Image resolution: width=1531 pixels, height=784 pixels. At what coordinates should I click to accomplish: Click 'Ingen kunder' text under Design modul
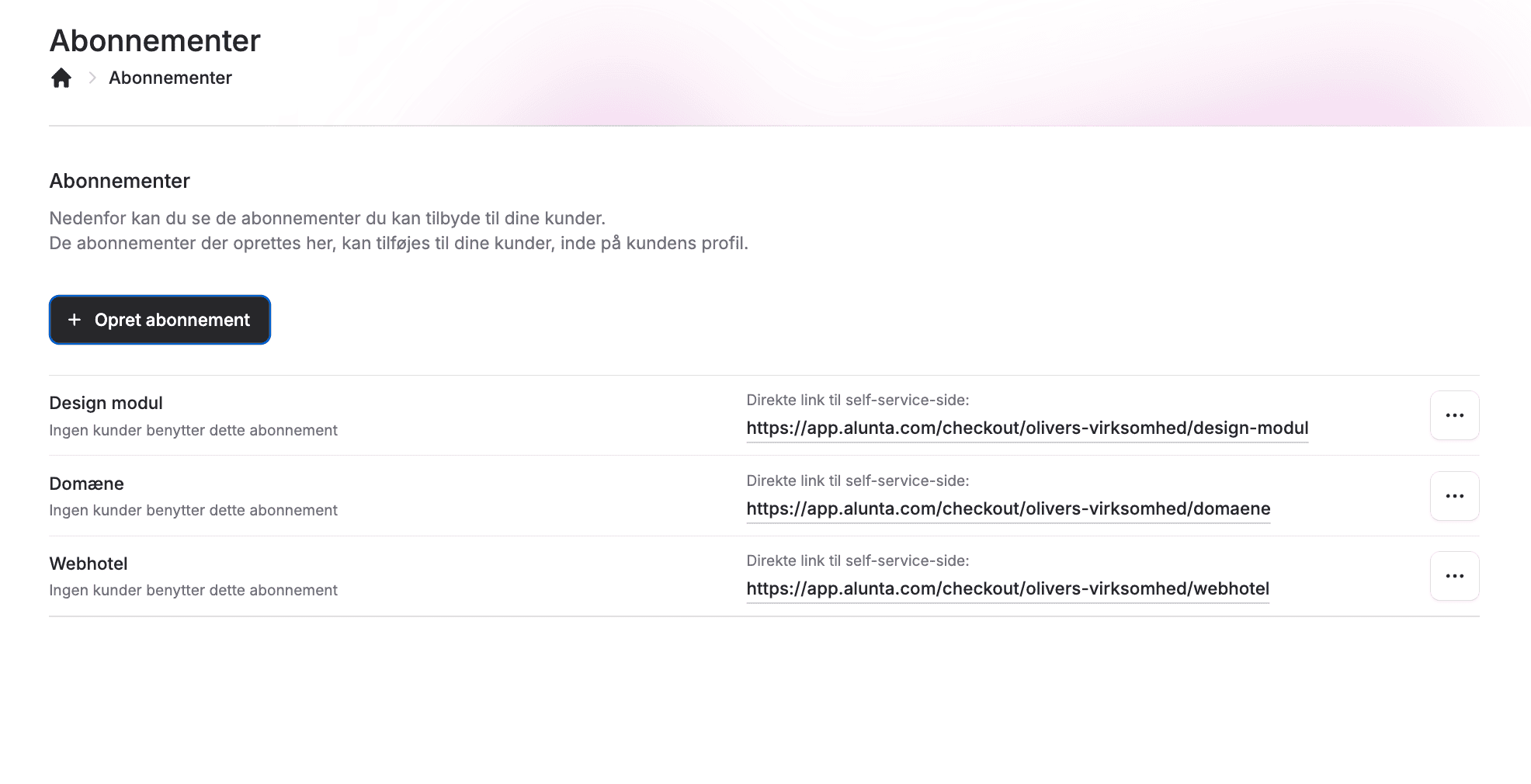coord(193,430)
